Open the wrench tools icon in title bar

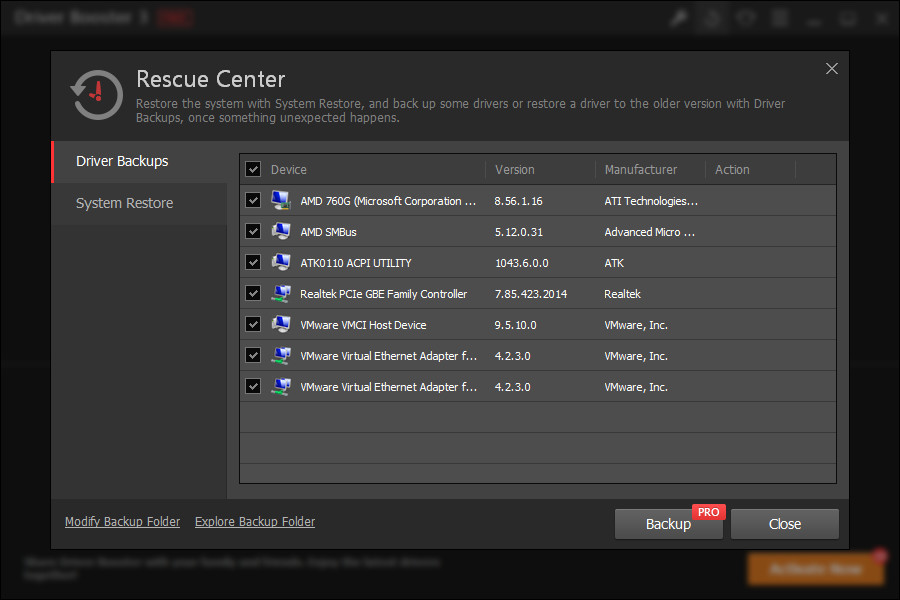coord(679,17)
